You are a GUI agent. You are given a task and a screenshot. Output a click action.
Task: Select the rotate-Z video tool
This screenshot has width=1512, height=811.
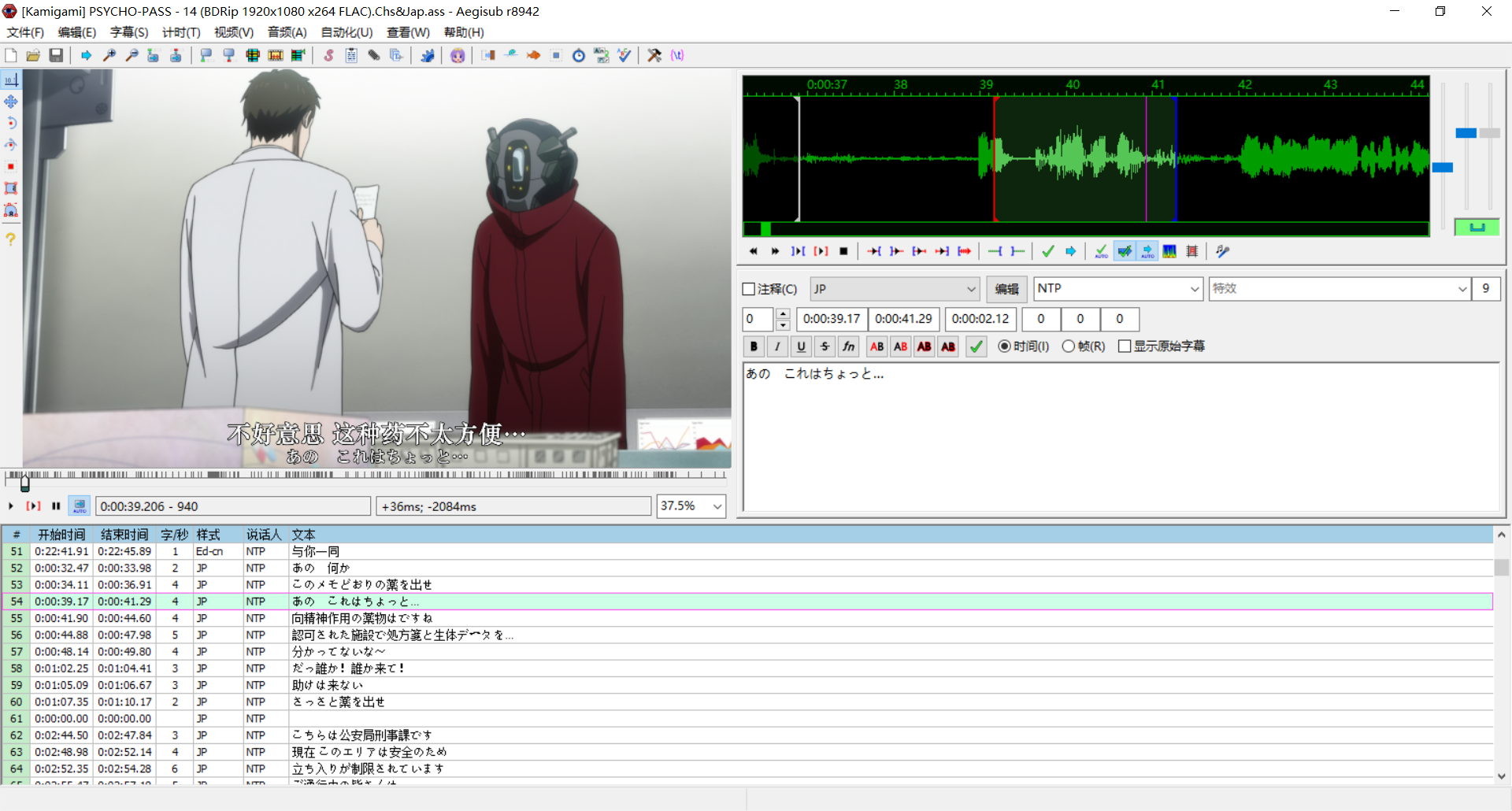pyautogui.click(x=11, y=123)
